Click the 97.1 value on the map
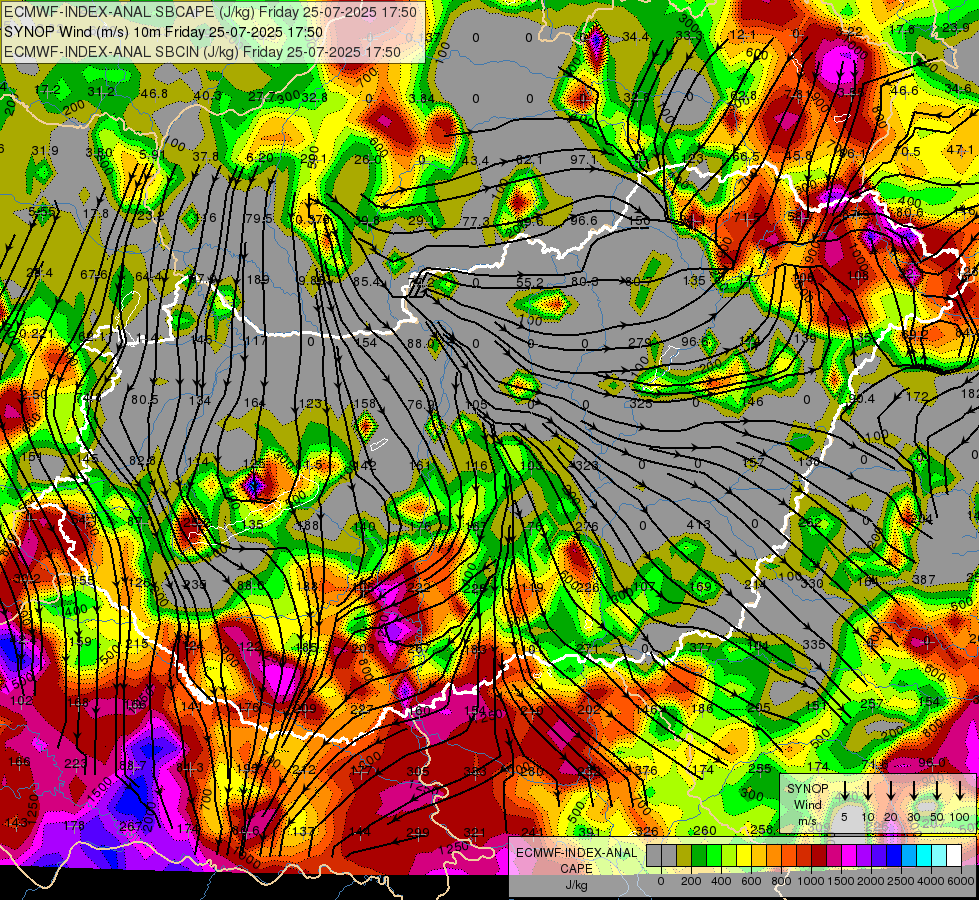The width and height of the screenshot is (979, 900). pyautogui.click(x=584, y=160)
